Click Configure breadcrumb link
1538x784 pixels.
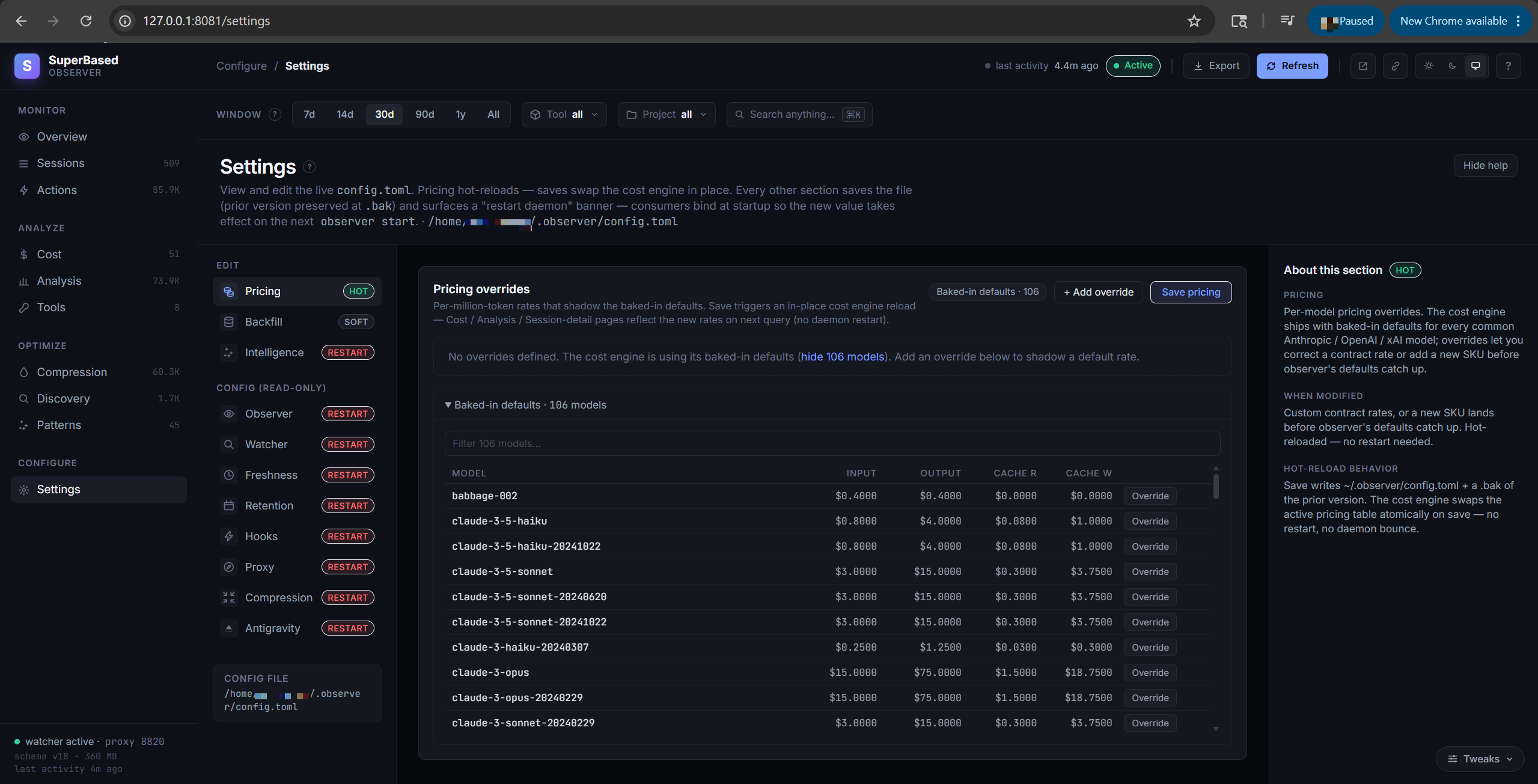(x=242, y=66)
